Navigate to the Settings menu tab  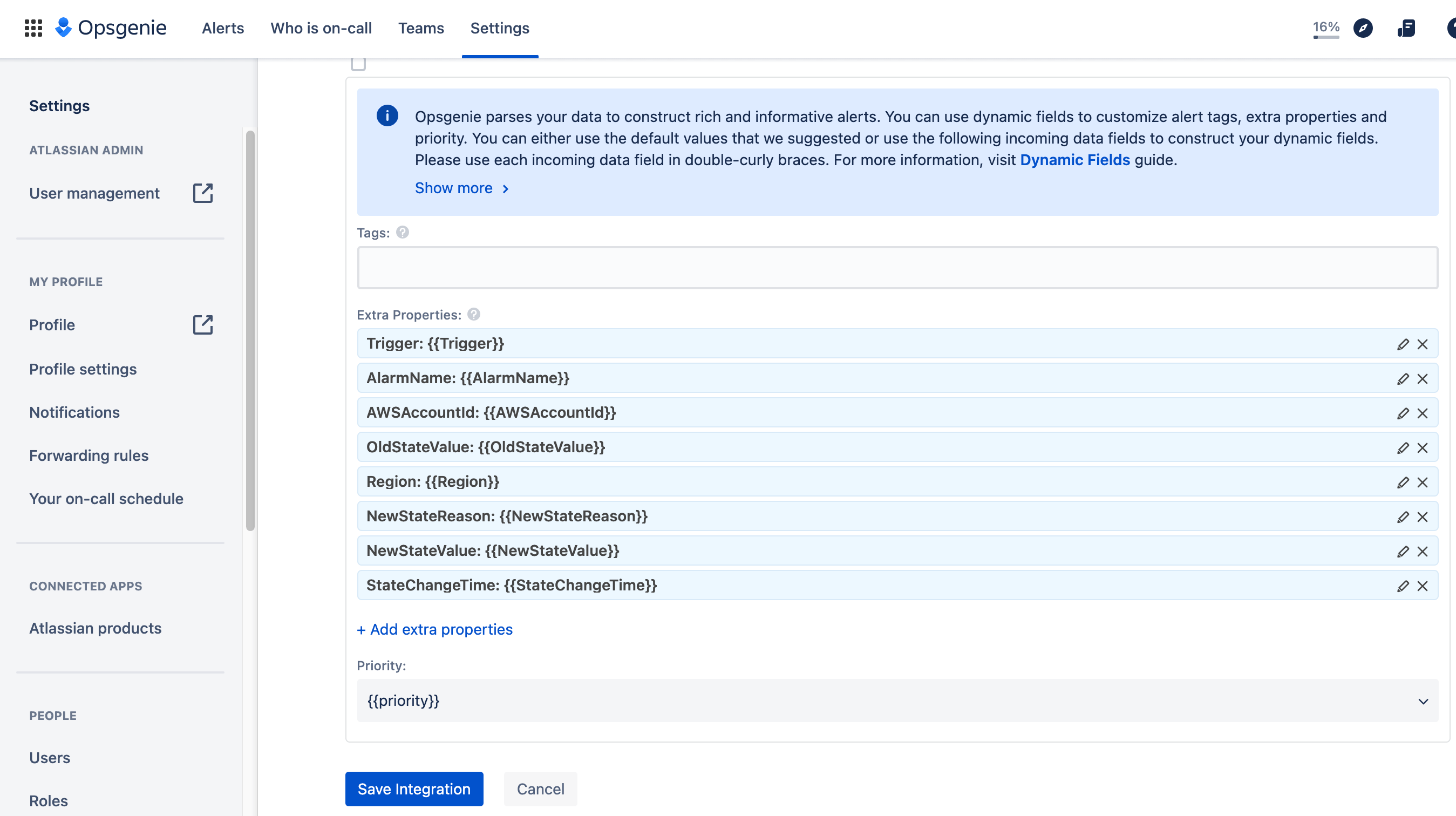tap(500, 27)
